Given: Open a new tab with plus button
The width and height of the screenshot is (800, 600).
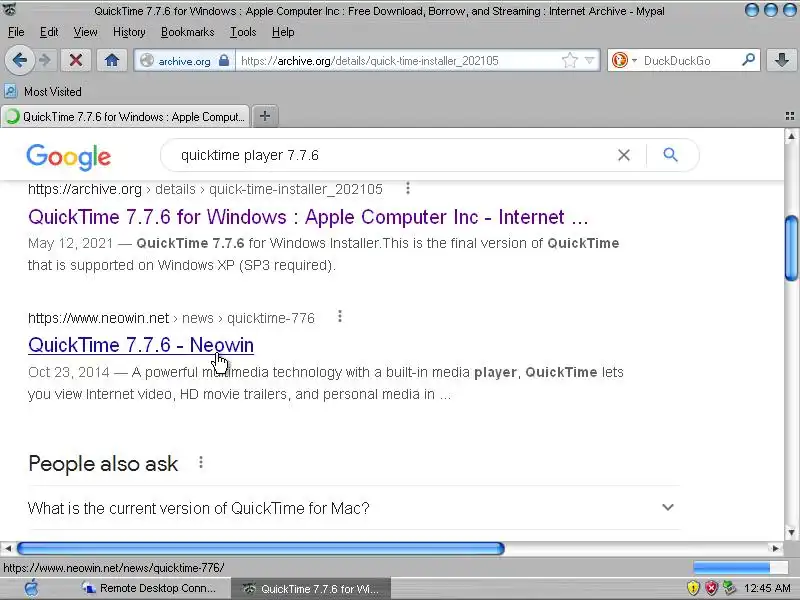Looking at the screenshot, I should point(265,116).
